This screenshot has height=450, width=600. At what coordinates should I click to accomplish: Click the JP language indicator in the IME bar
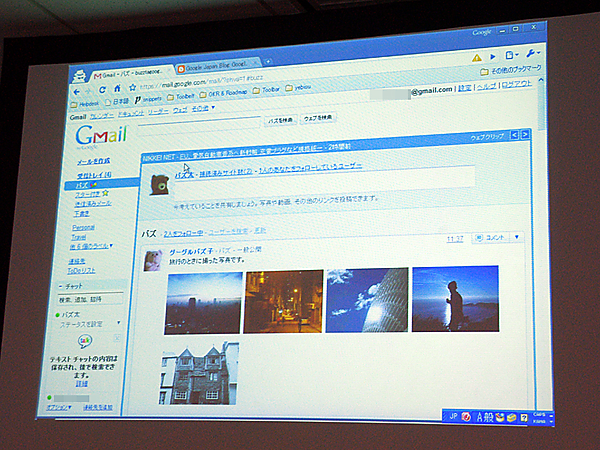point(451,414)
